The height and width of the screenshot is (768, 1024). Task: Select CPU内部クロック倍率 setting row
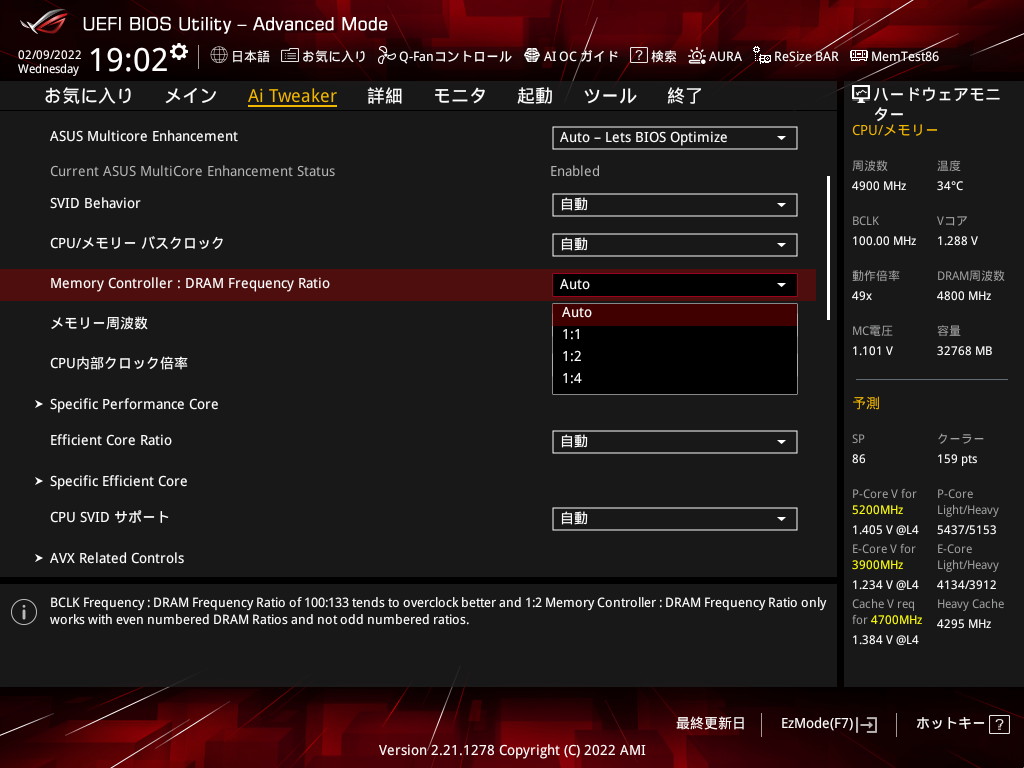119,363
